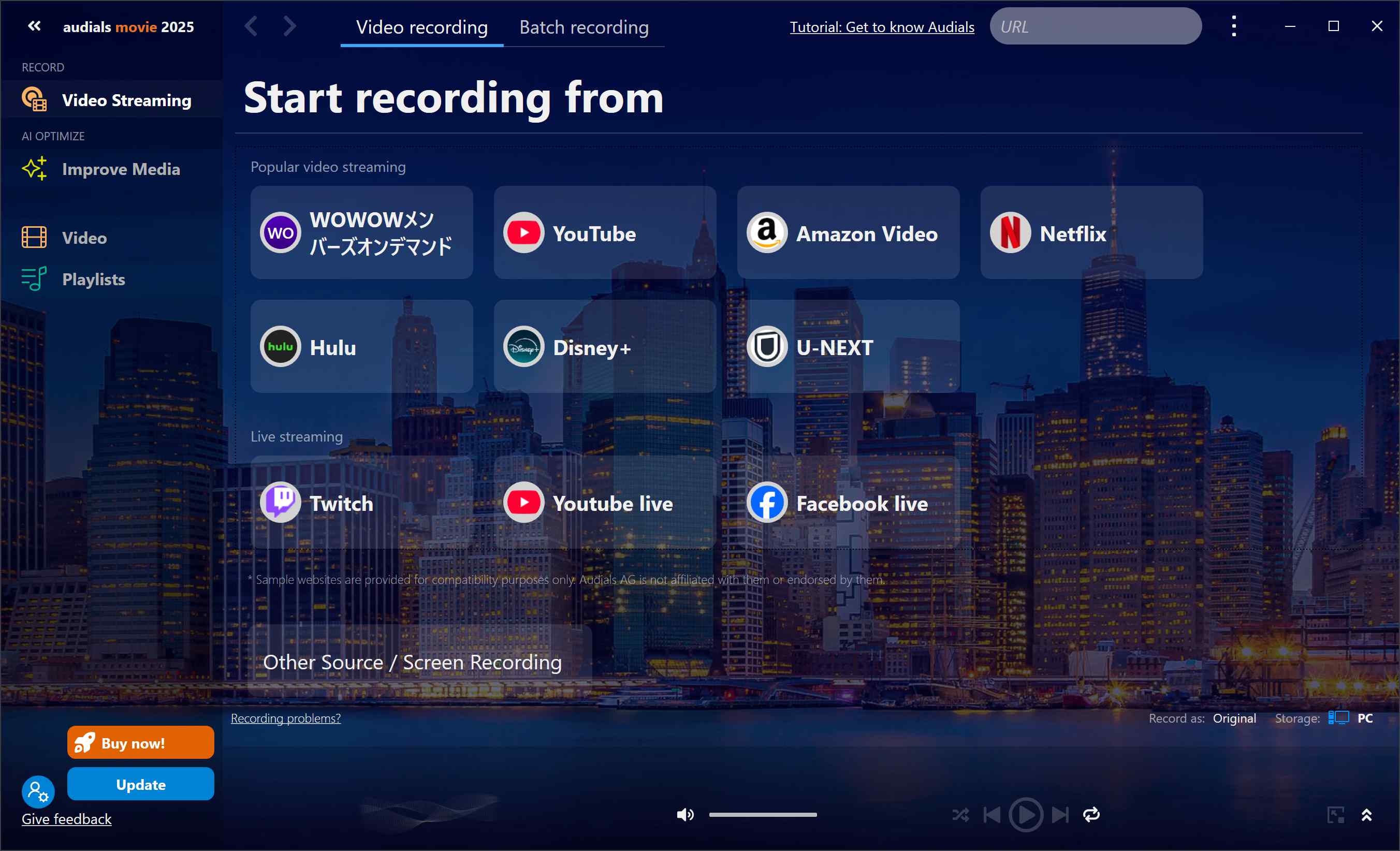
Task: Open the Get to know Audials tutorial
Action: (x=882, y=27)
